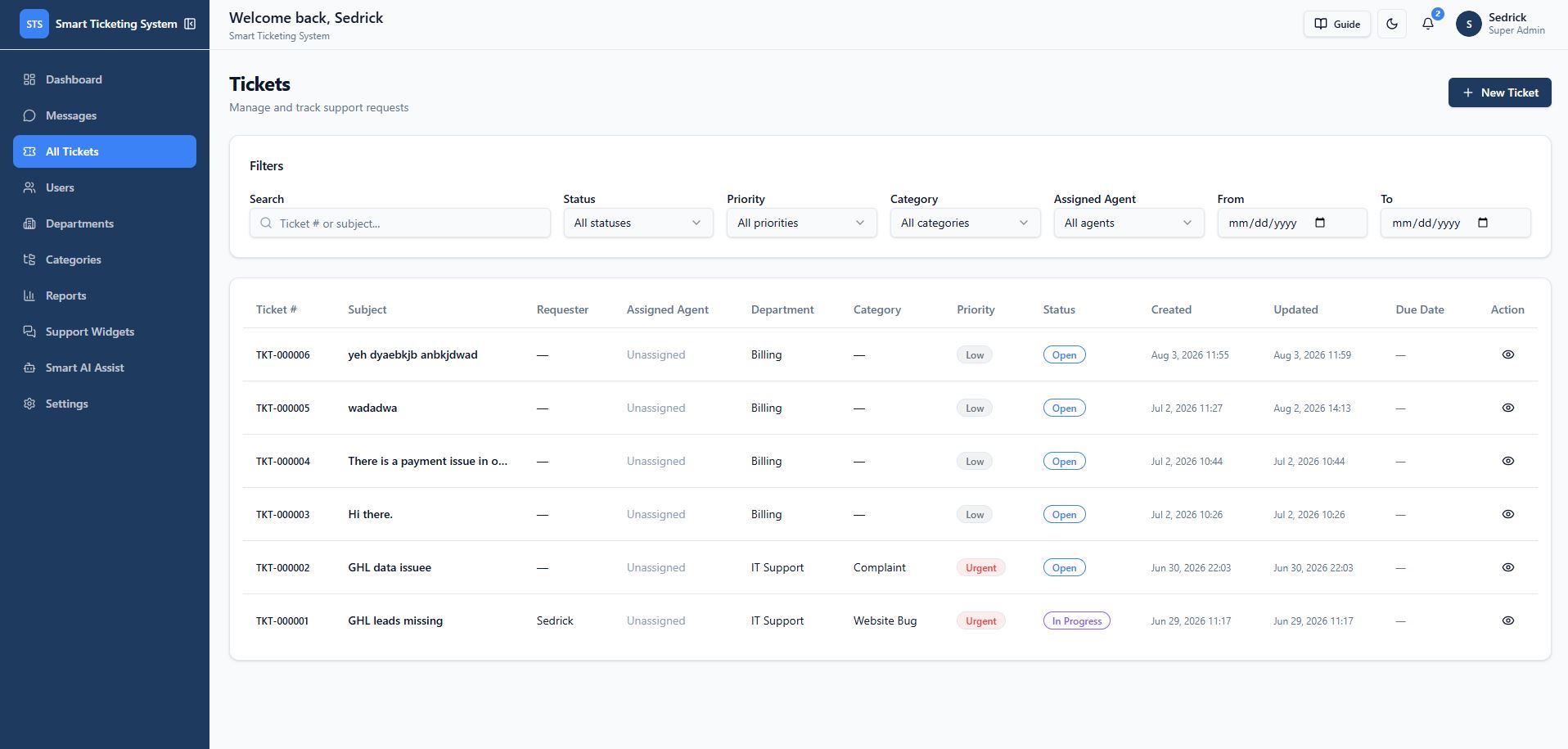Screen dimensions: 1568x749
Task: Open the Guide
Action: [1337, 24]
